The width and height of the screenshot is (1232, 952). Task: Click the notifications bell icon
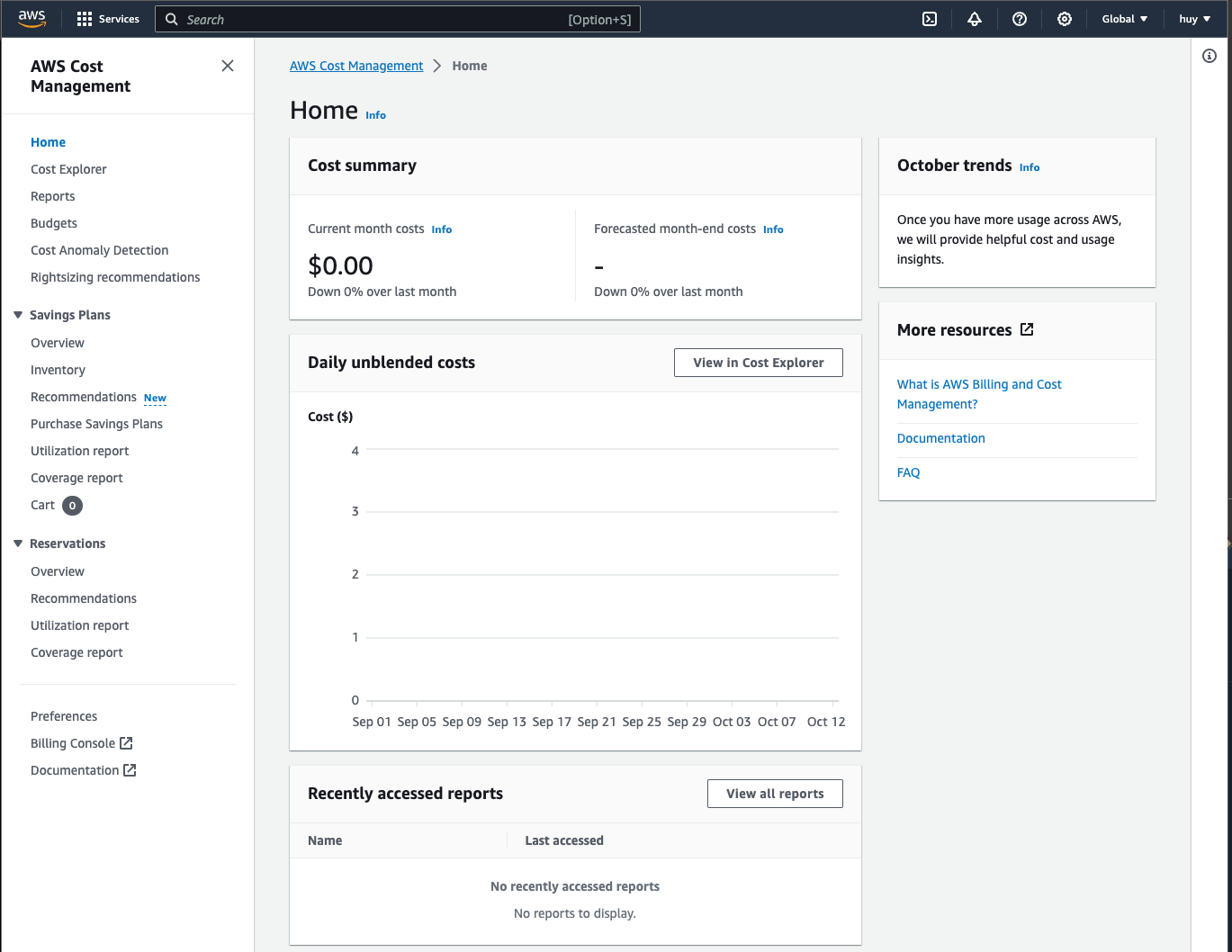tap(975, 19)
